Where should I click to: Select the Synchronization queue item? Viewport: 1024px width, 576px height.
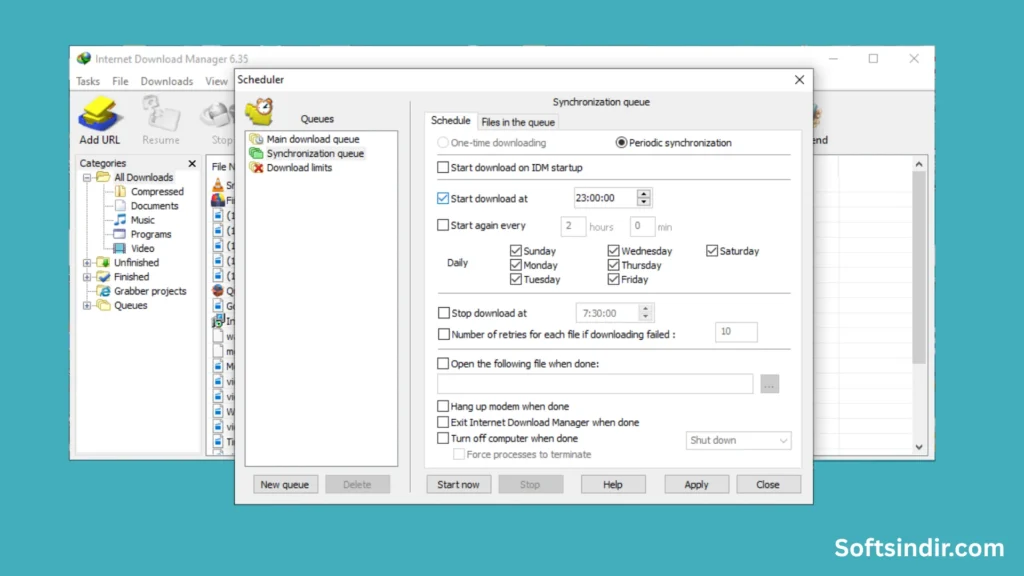pos(314,154)
